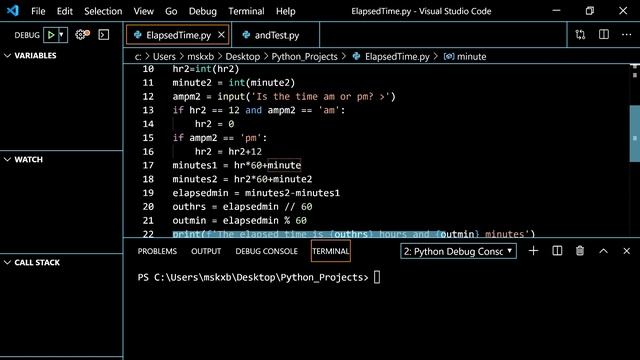Open the File menu
Viewport: 640px width, 360px height.
(x=38, y=11)
